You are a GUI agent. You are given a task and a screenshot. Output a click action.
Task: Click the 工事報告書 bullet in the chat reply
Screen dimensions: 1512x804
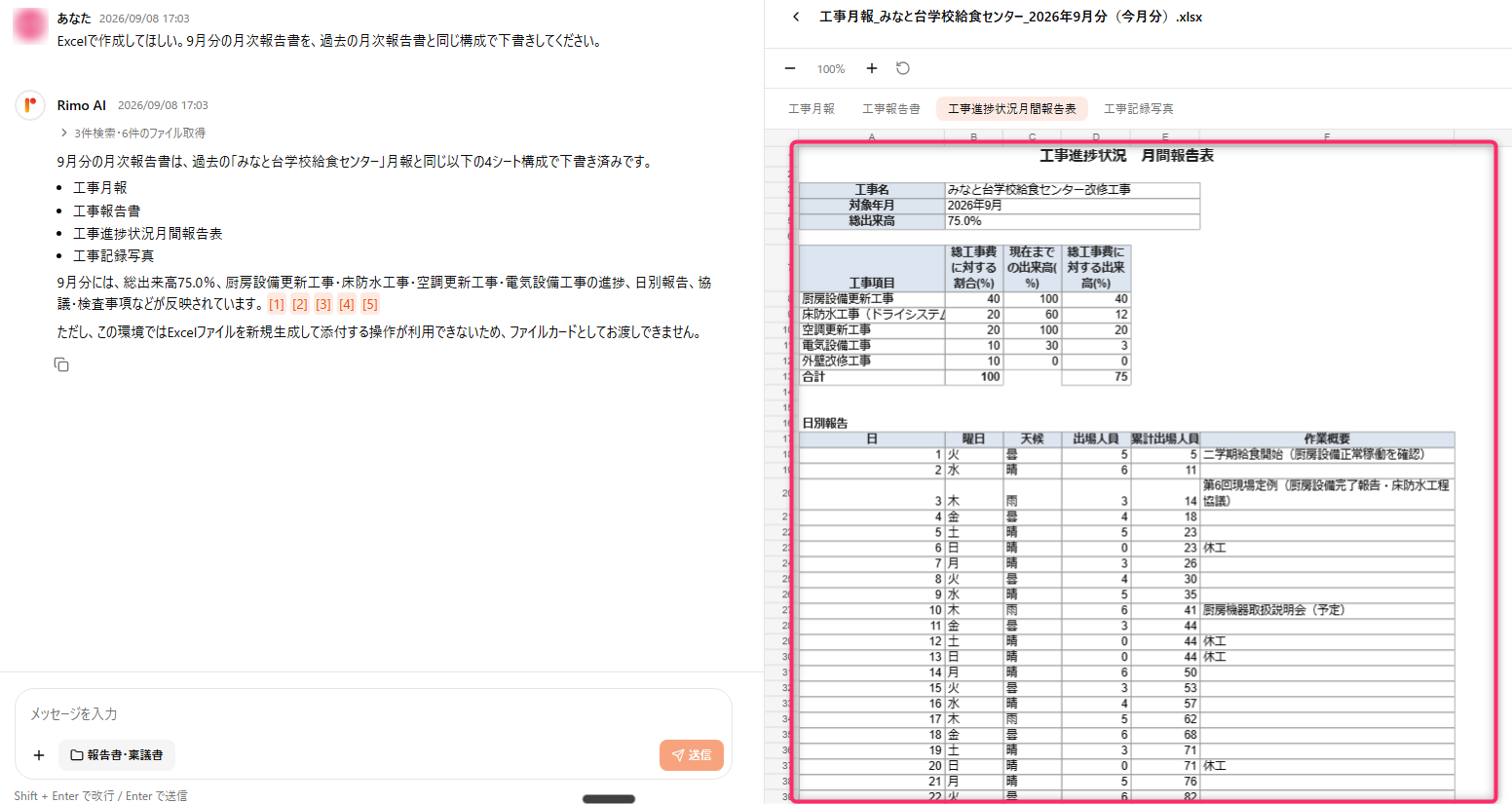(x=107, y=211)
